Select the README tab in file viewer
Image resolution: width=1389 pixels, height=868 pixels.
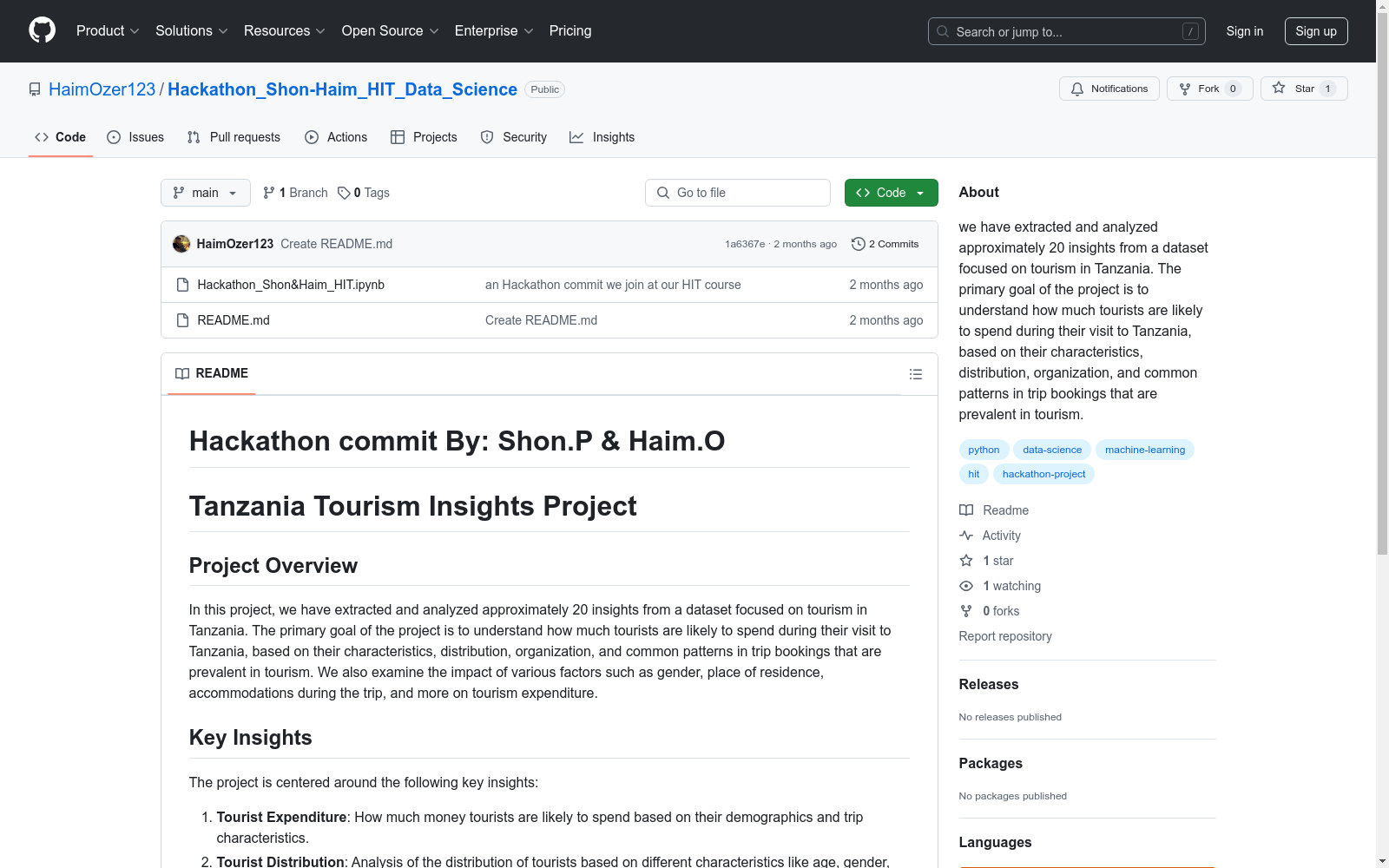pos(212,373)
